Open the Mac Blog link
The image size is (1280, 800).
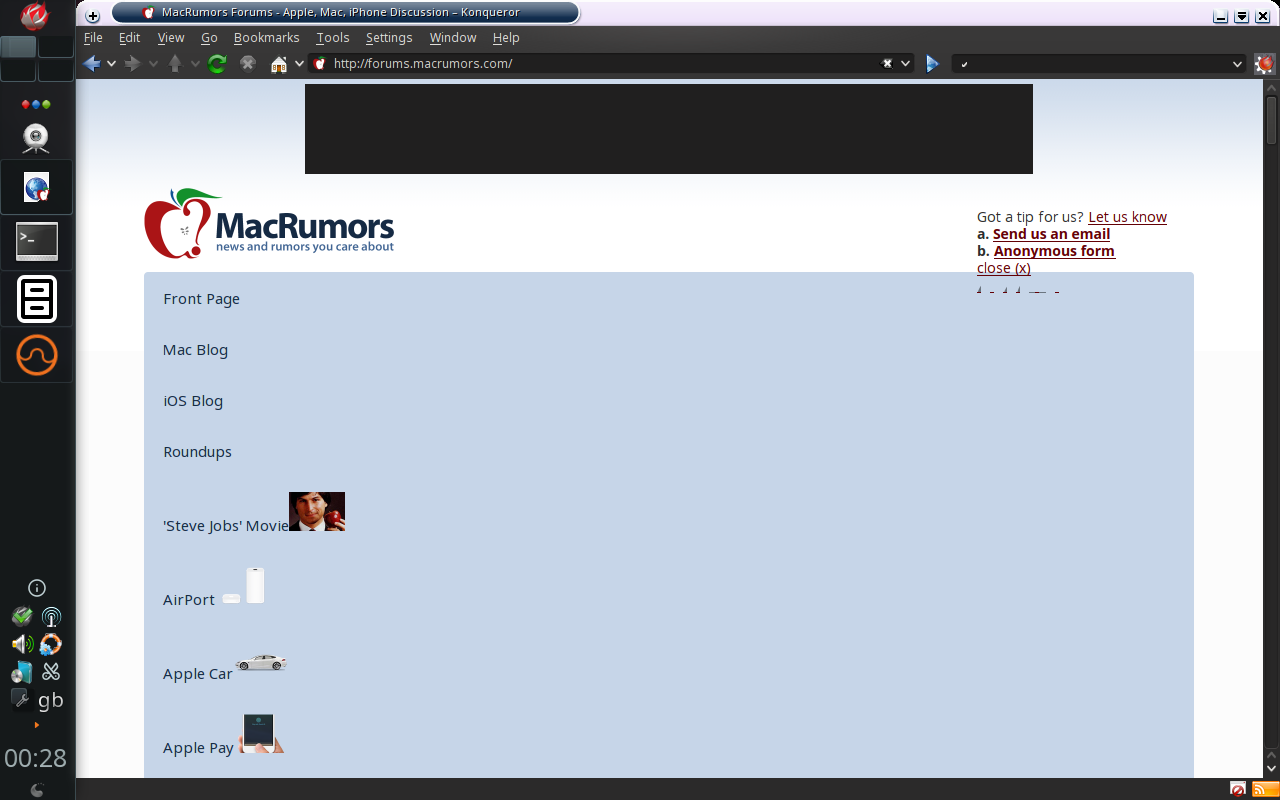click(x=196, y=350)
